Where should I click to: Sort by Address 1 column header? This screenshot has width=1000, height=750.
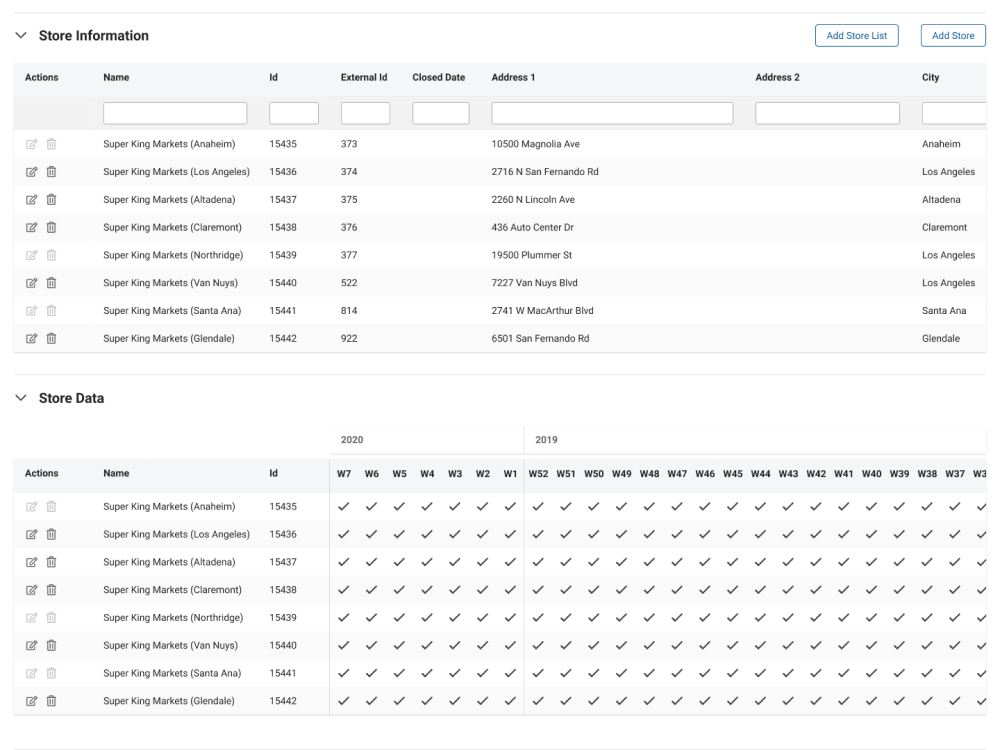513,77
